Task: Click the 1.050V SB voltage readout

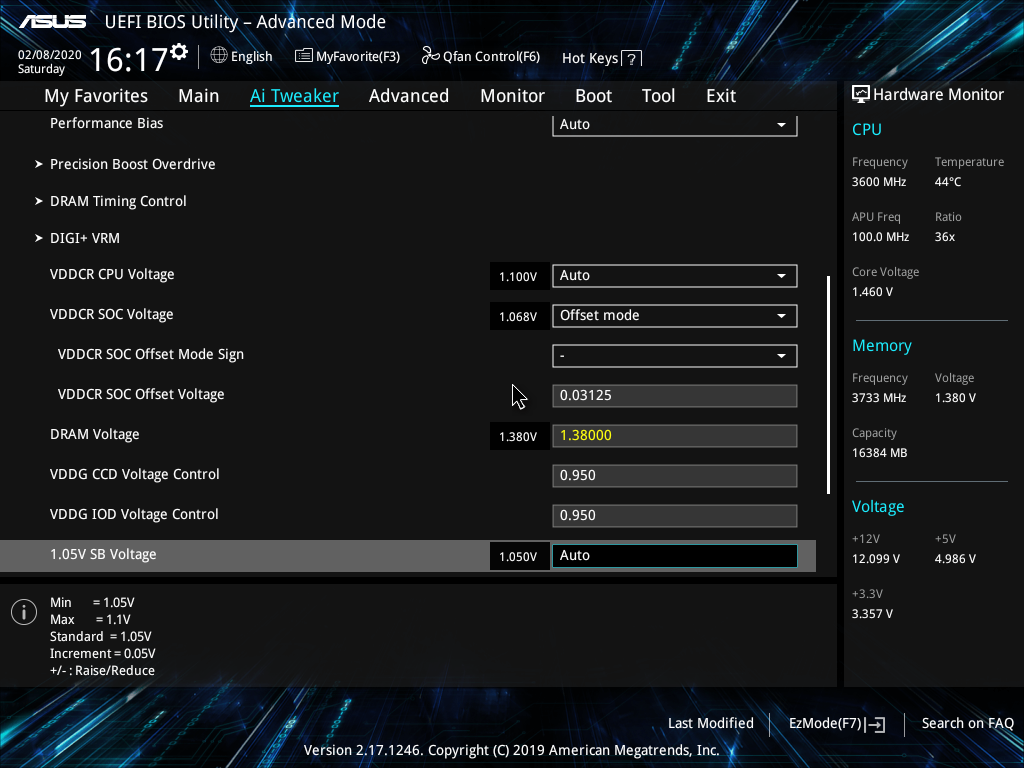Action: pyautogui.click(x=519, y=556)
